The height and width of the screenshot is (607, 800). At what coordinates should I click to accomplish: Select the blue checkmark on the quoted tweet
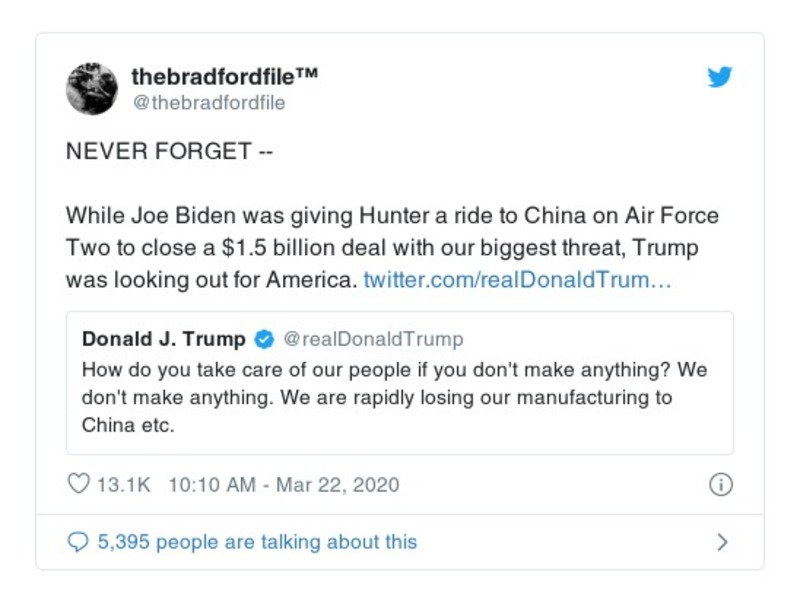pyautogui.click(x=263, y=339)
